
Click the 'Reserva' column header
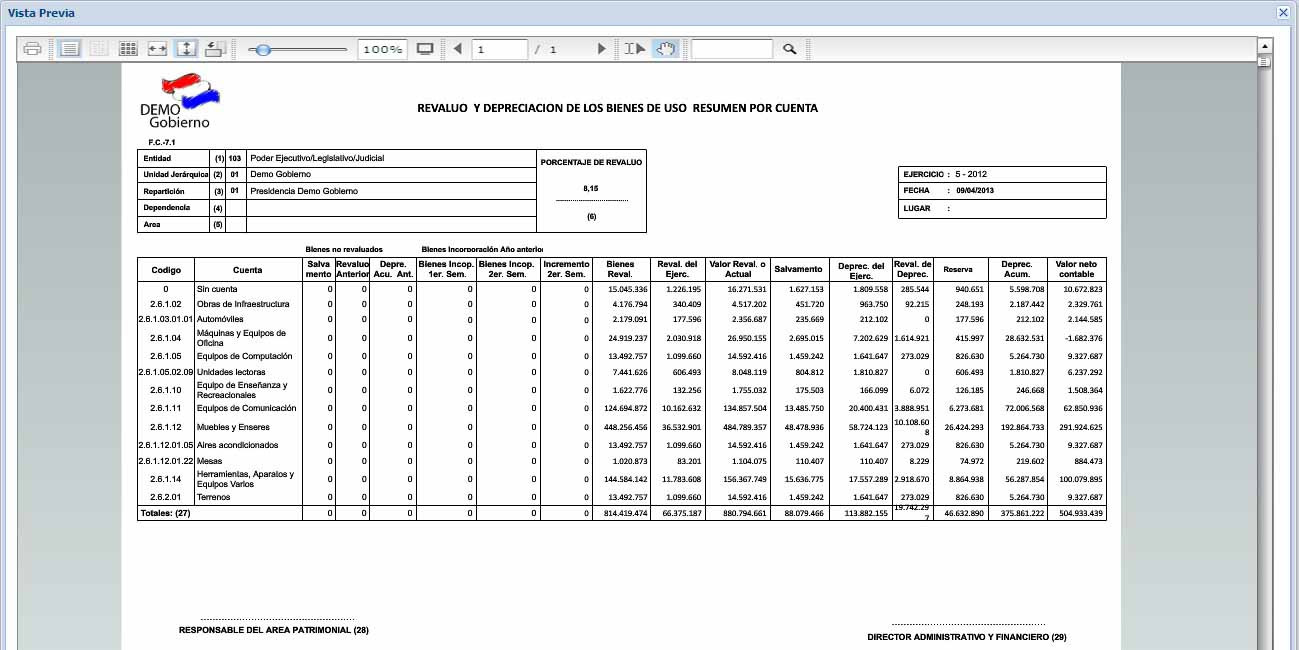click(958, 270)
